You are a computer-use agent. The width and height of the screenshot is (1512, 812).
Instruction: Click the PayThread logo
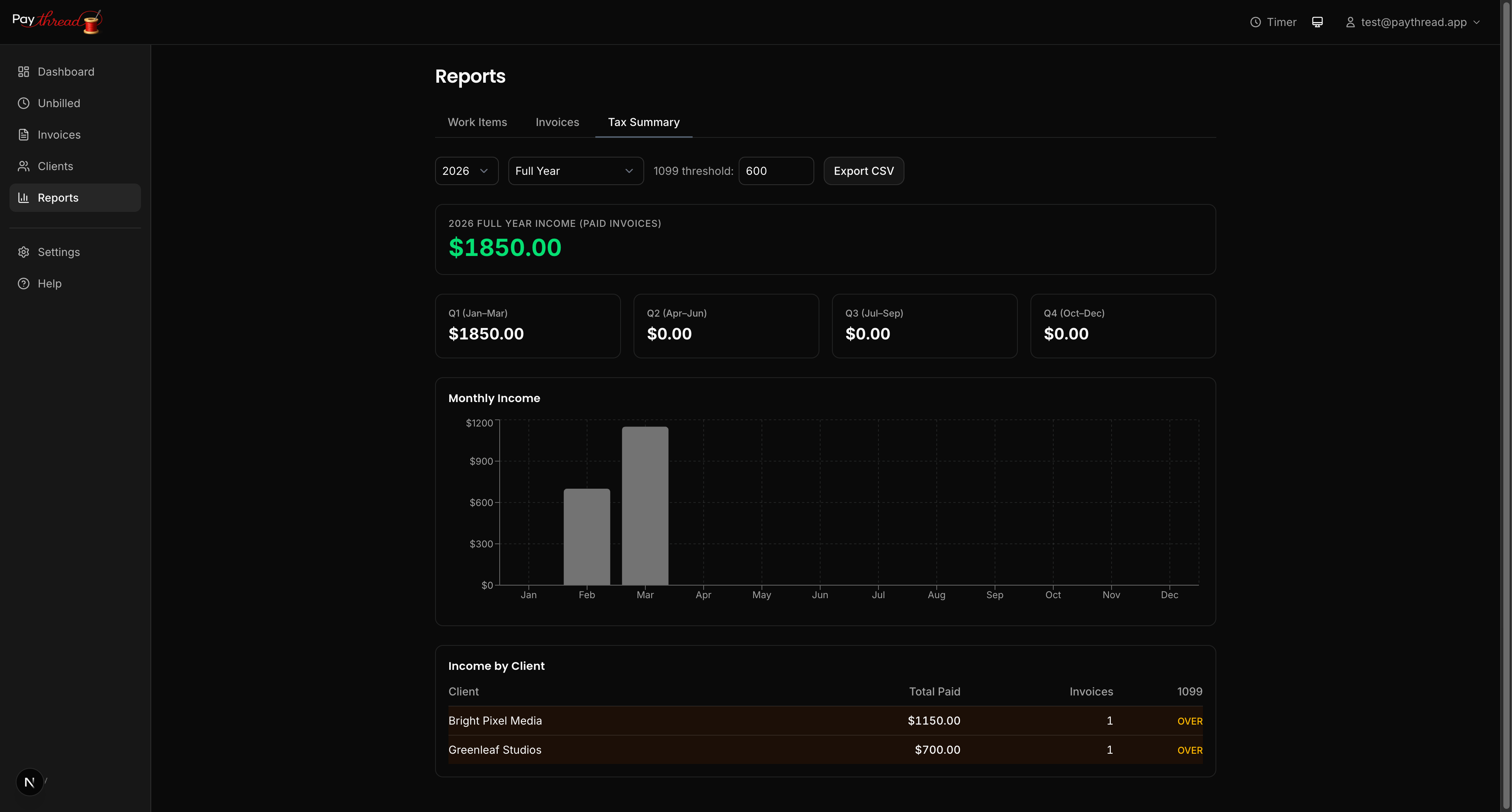pos(57,21)
